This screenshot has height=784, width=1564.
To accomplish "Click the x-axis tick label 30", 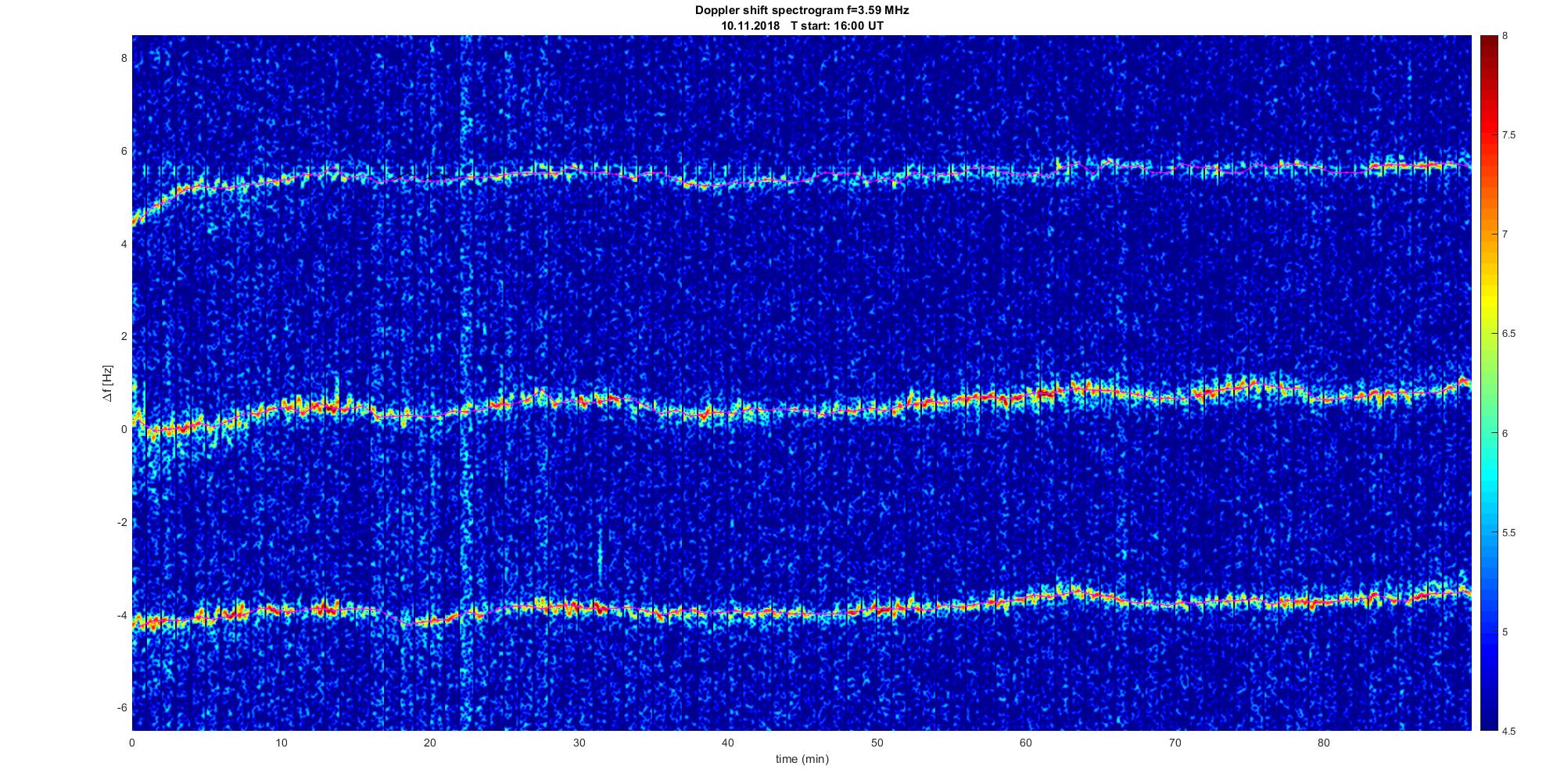I will coord(579,743).
